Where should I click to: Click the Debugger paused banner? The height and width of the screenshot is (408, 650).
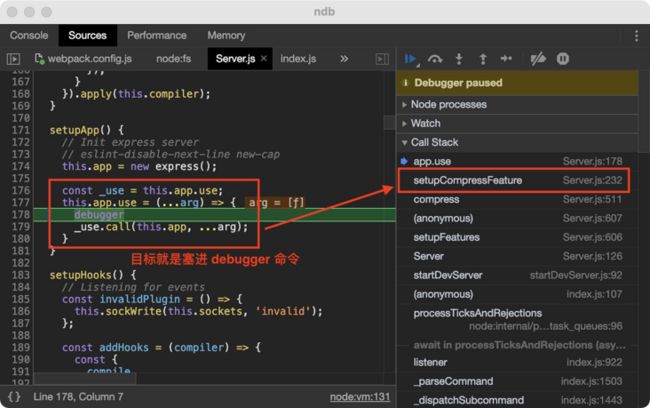(x=517, y=83)
